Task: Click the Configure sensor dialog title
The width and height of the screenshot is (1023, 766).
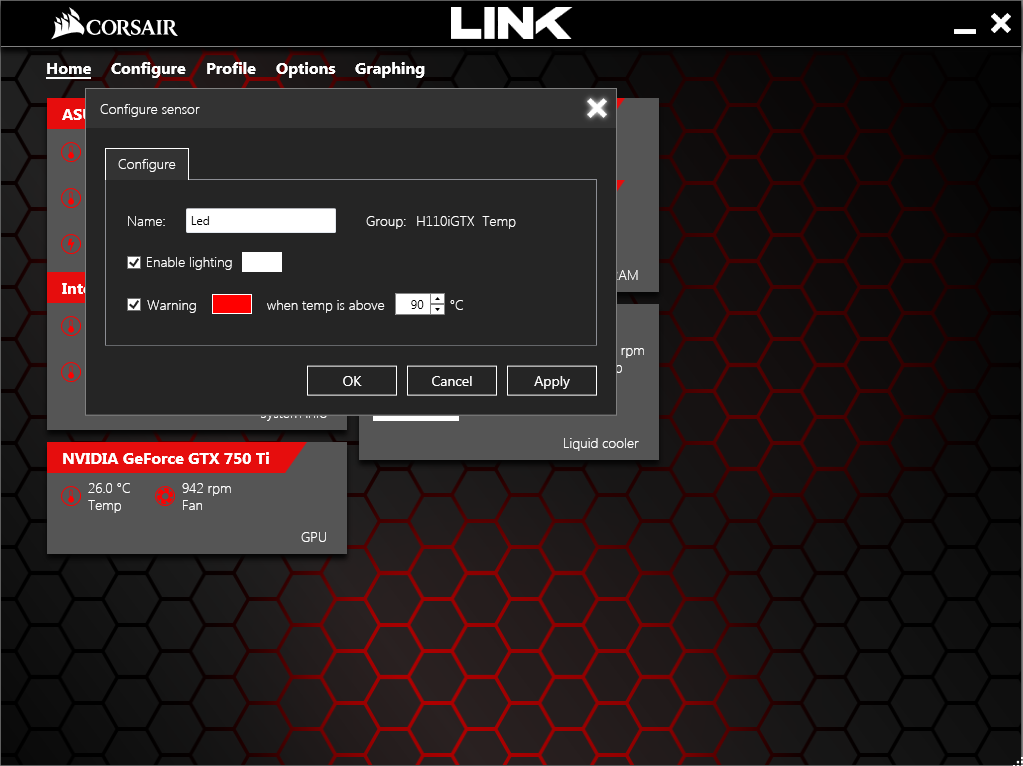Action: click(x=149, y=110)
